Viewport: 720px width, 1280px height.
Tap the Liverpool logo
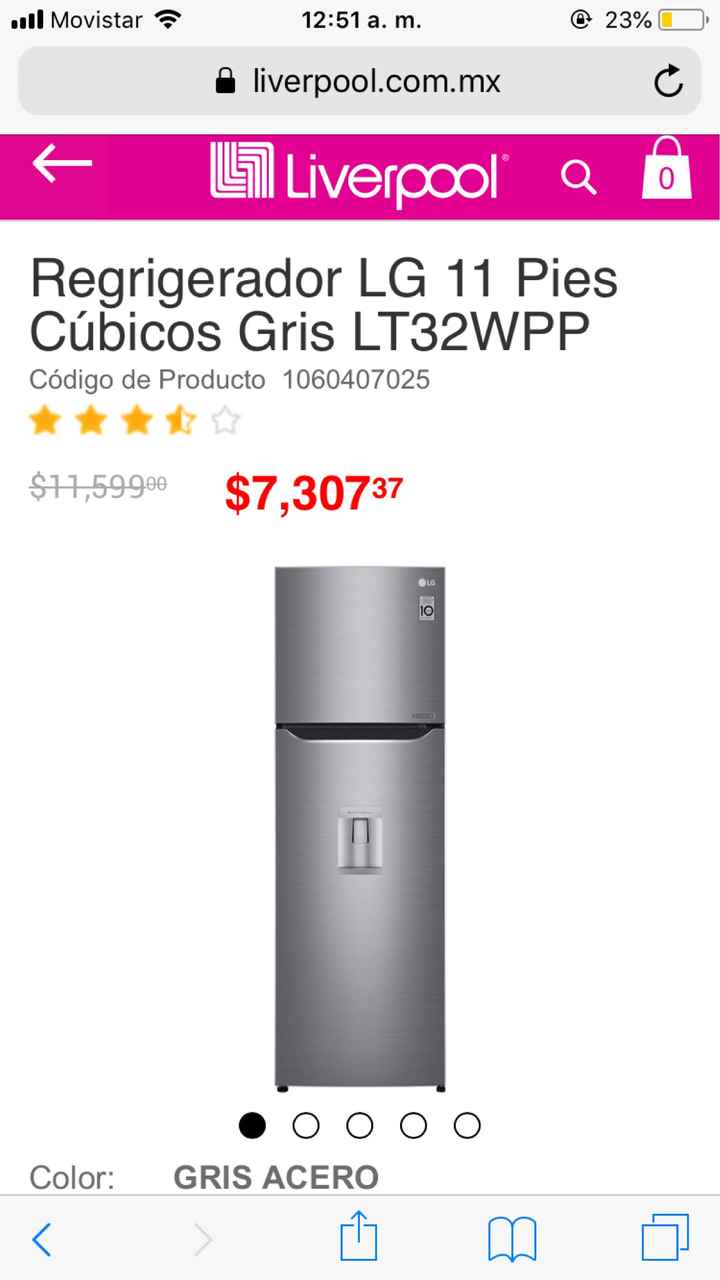354,175
